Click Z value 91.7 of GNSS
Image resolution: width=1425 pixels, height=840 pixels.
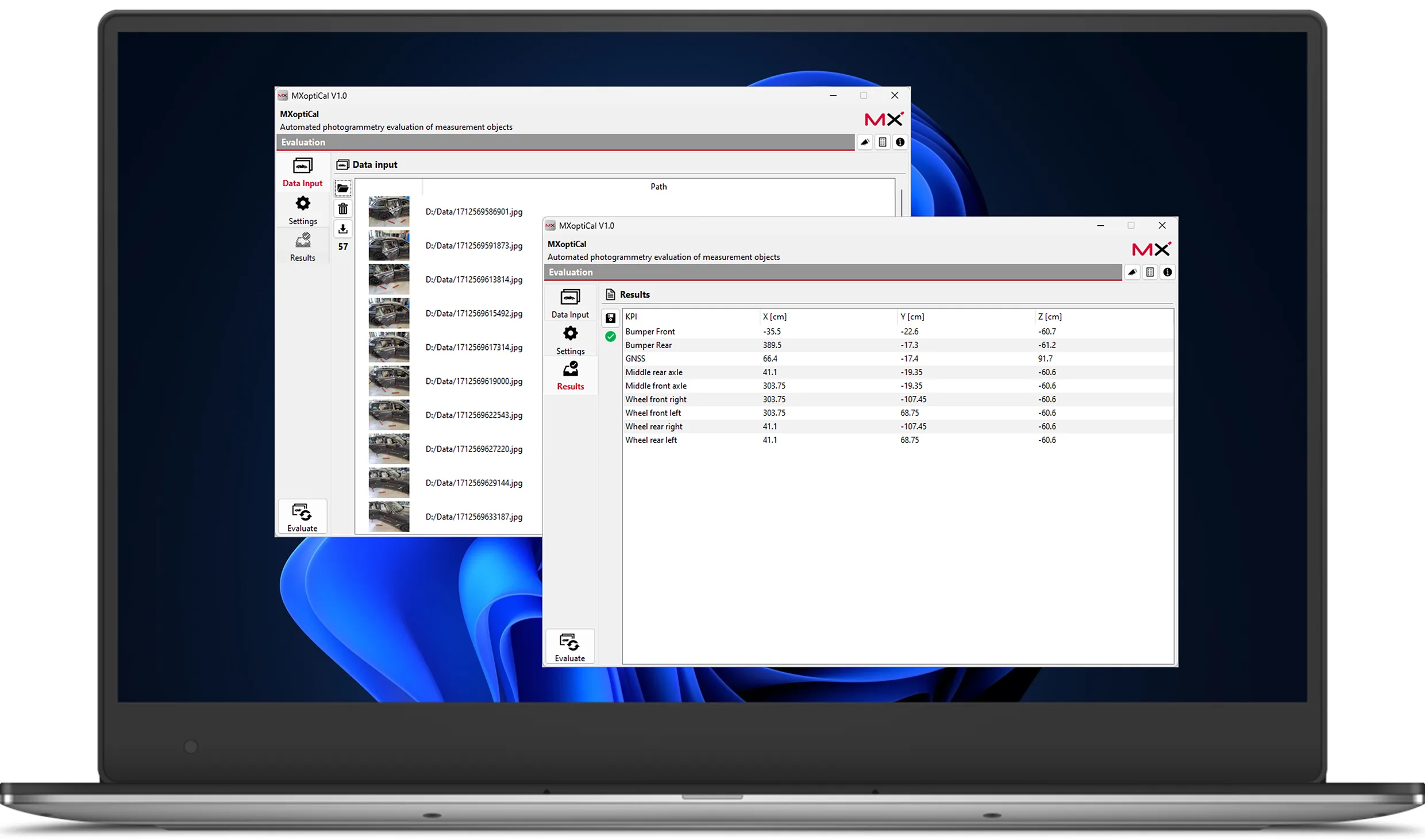point(1045,359)
